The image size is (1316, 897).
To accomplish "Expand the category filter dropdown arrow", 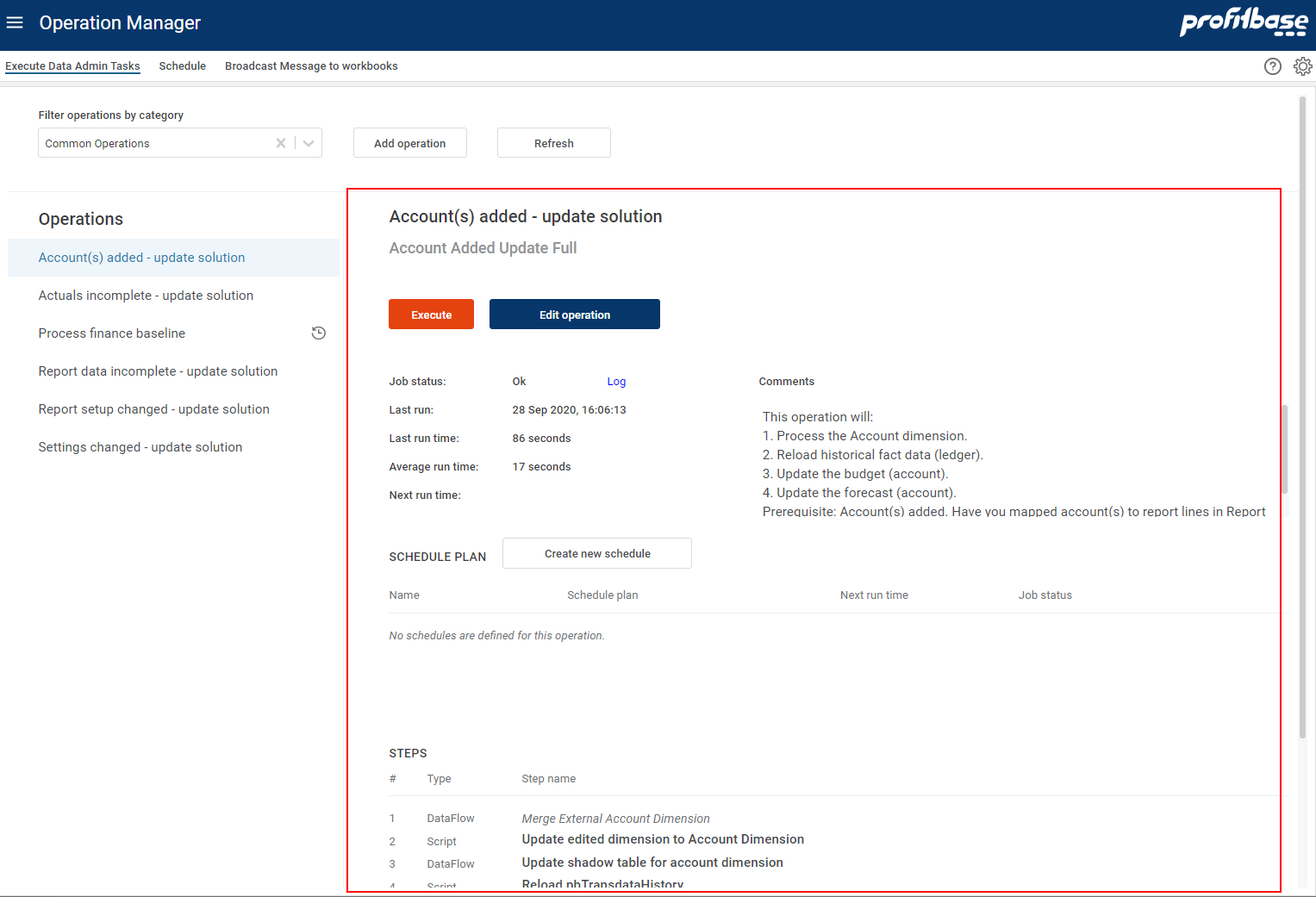I will tap(309, 143).
